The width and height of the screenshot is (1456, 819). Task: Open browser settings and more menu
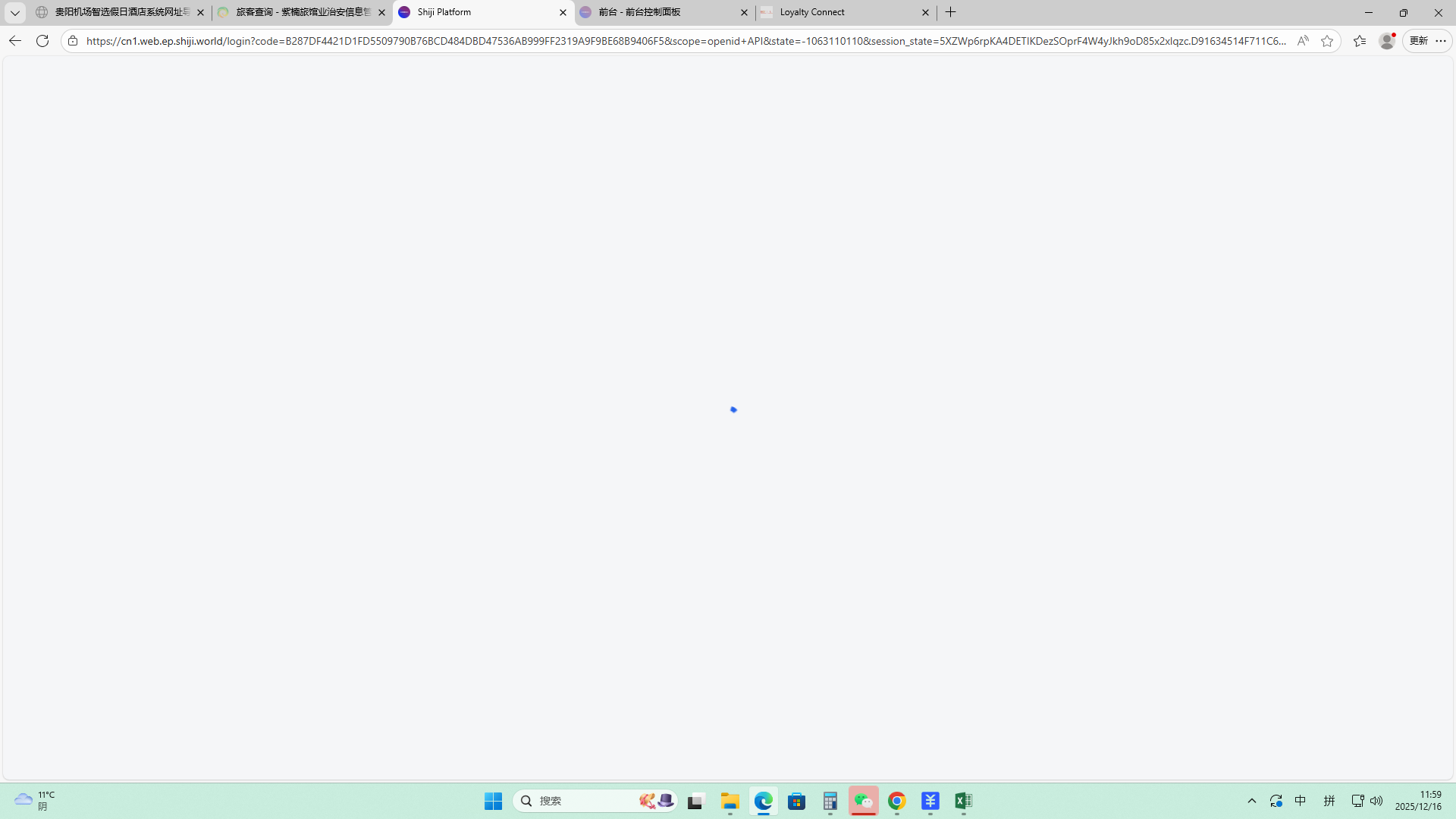pyautogui.click(x=1441, y=41)
